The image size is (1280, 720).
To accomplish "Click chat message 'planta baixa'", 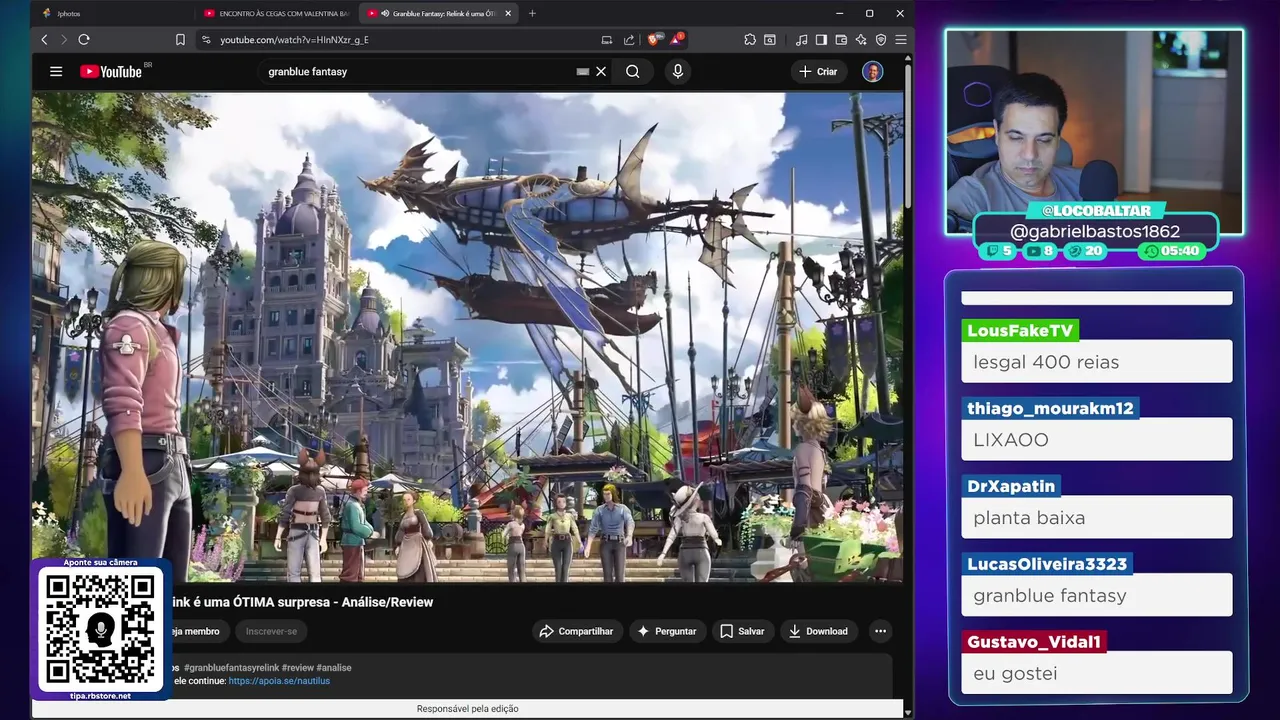I will tap(1097, 517).
